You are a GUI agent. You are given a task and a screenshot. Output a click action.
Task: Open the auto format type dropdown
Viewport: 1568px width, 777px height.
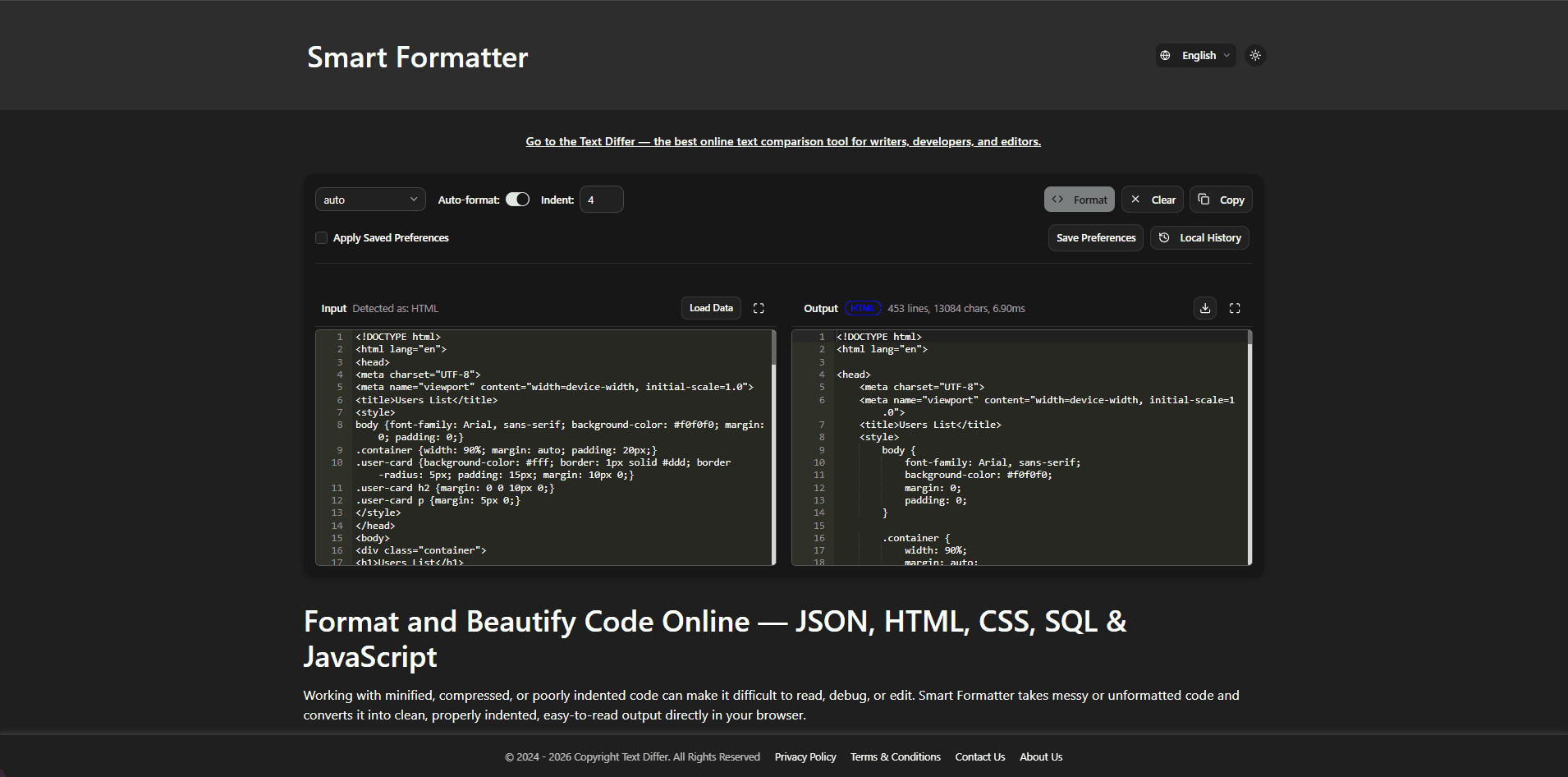(370, 200)
